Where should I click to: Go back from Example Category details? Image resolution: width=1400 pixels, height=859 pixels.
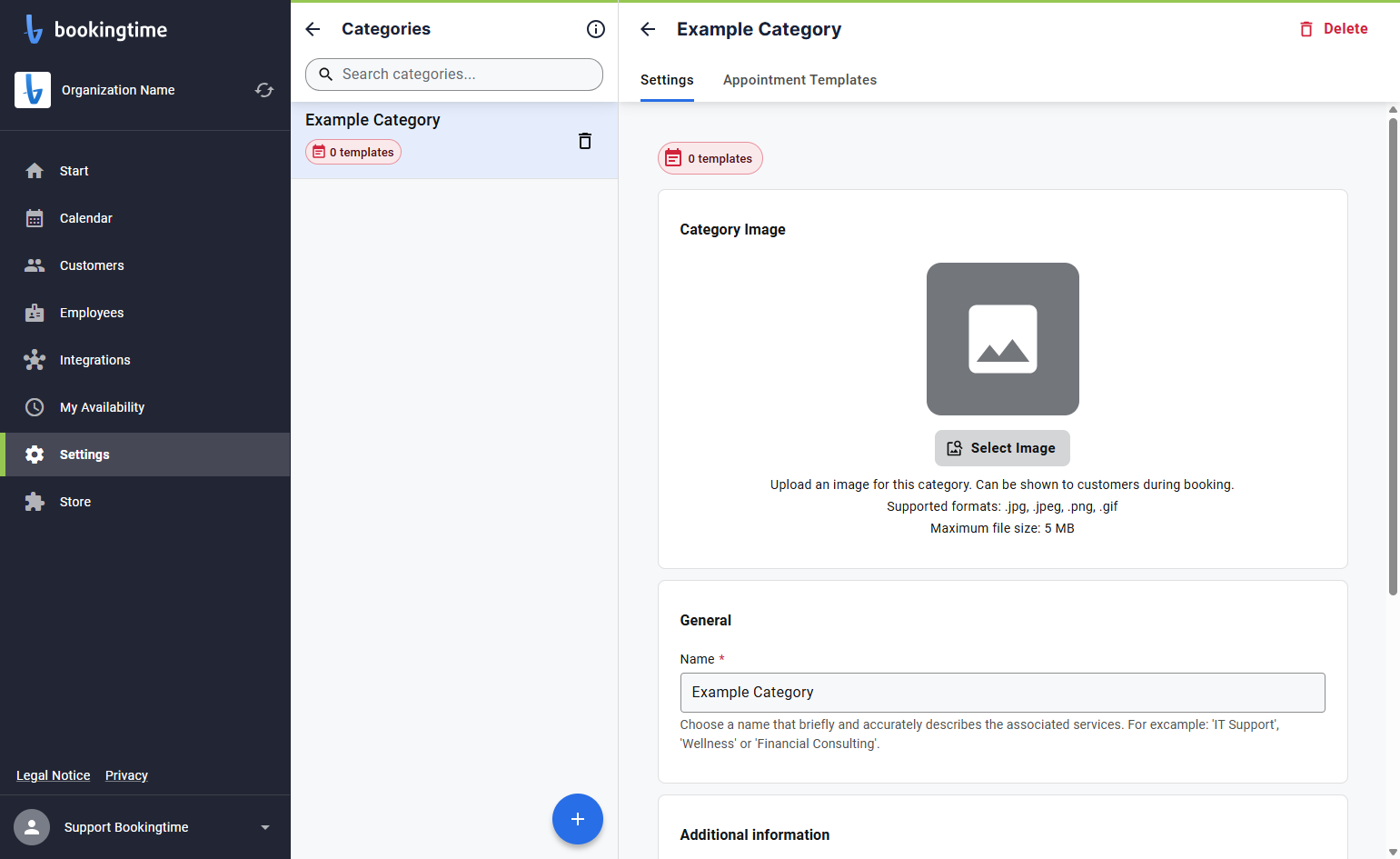[648, 29]
